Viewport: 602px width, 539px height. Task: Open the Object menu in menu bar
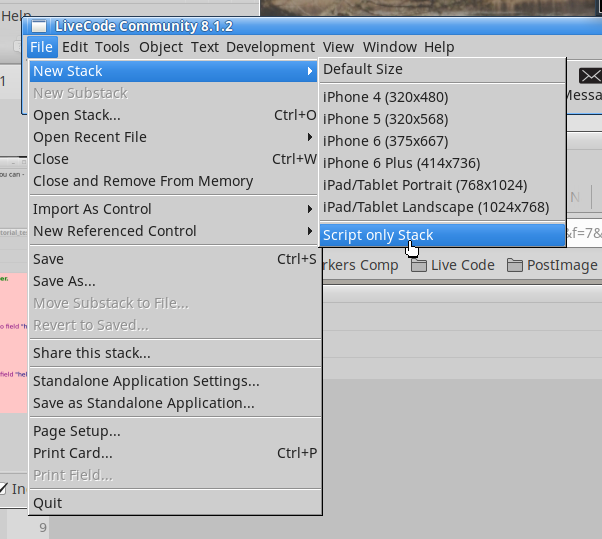pyautogui.click(x=161, y=47)
